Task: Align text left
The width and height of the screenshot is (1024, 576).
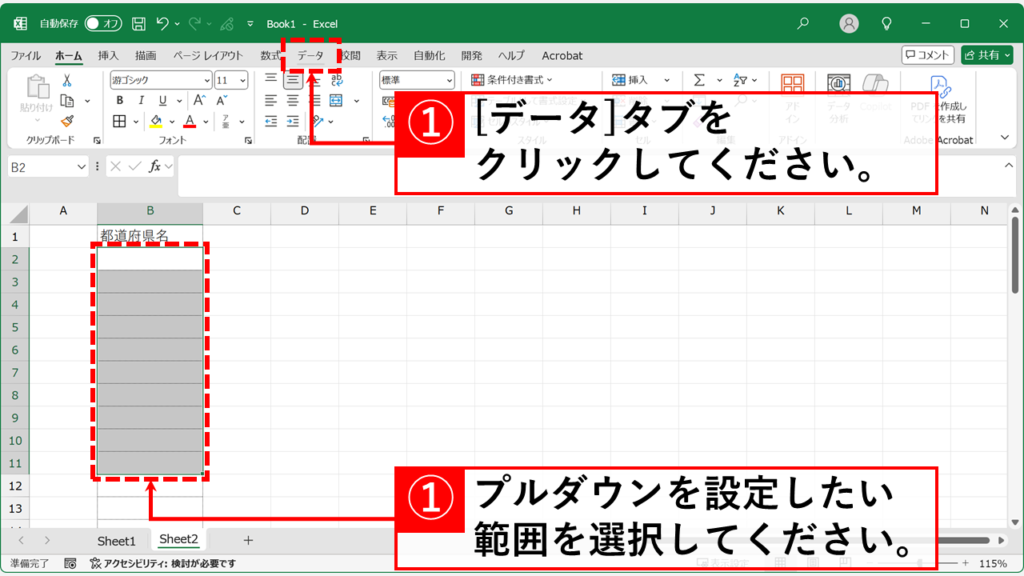Action: [270, 101]
